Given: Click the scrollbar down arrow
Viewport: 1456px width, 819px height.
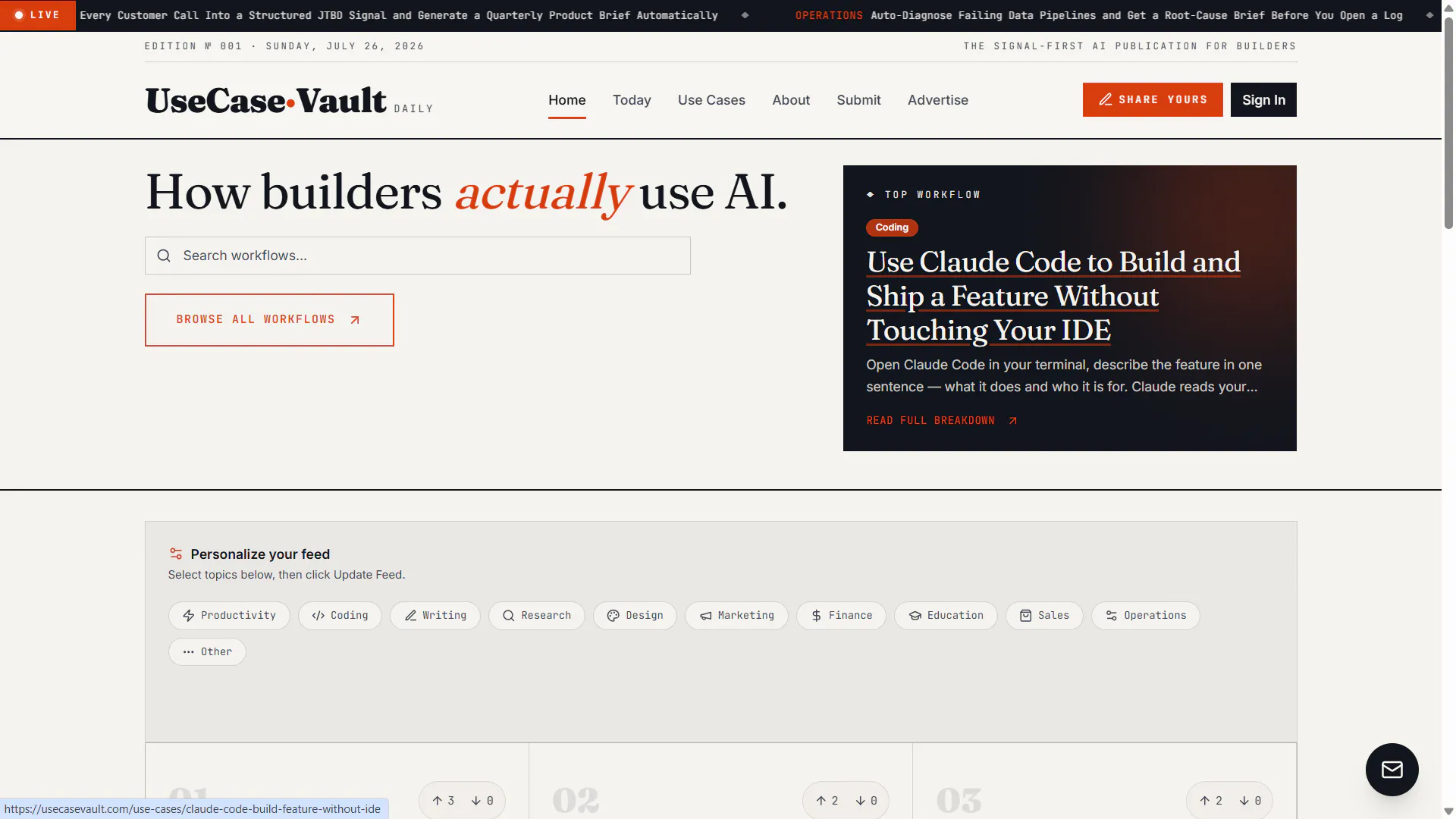Looking at the screenshot, I should (1448, 811).
